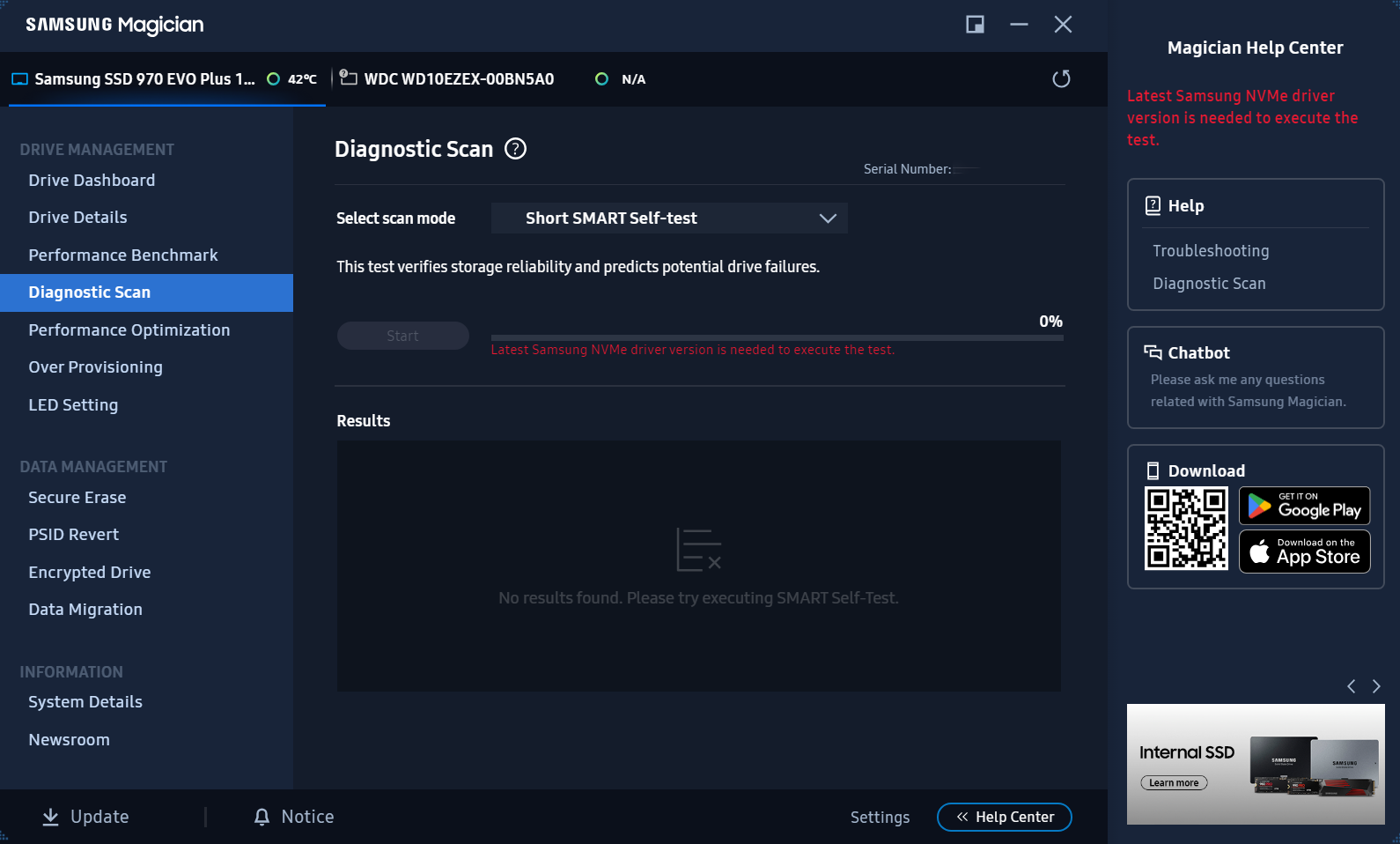Image resolution: width=1400 pixels, height=844 pixels.
Task: Click the QR code for app download
Action: [x=1186, y=529]
